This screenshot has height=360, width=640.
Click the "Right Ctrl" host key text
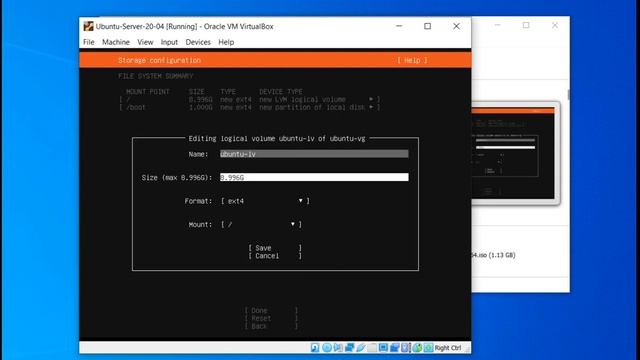[448, 348]
